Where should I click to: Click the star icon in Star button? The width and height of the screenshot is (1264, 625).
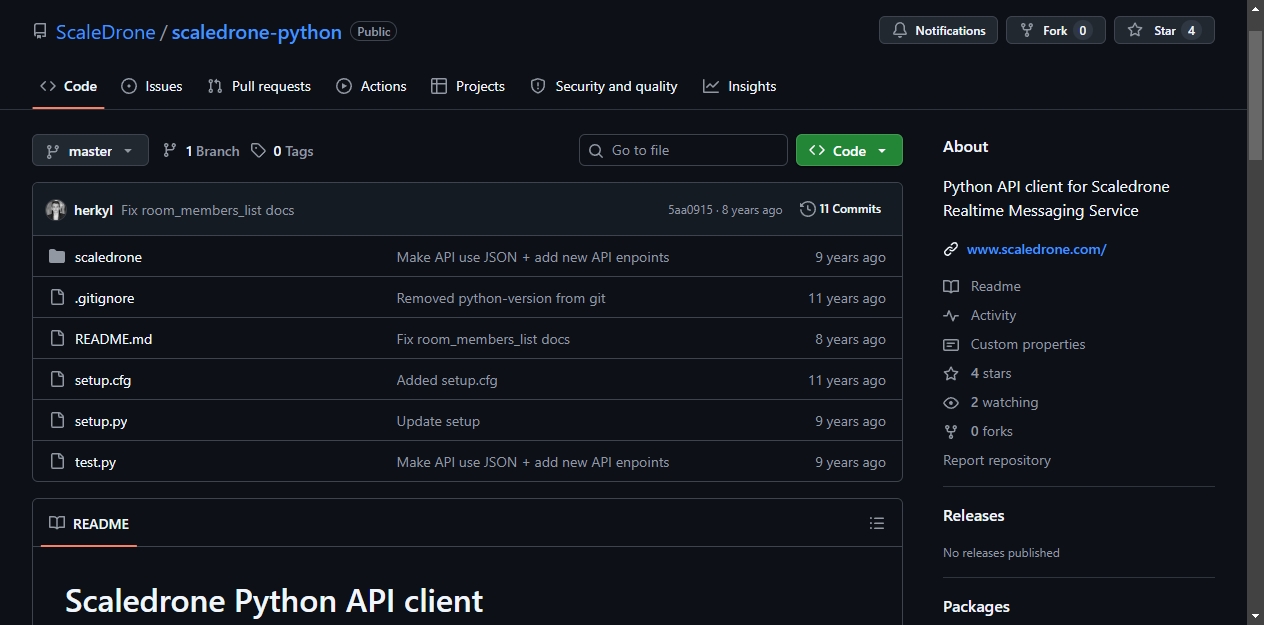pos(1135,31)
